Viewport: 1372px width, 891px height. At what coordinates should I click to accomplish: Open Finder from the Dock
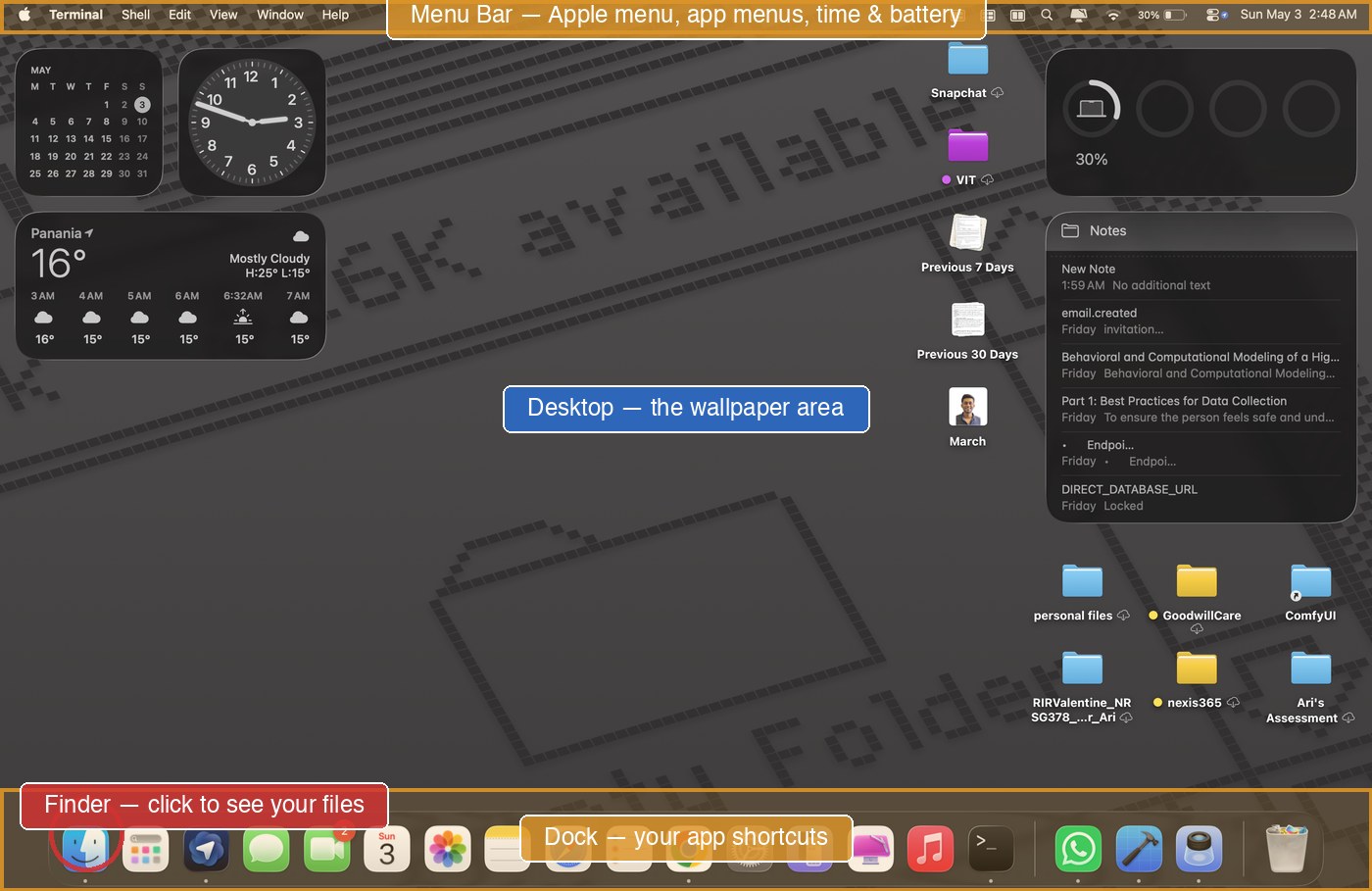point(85,849)
